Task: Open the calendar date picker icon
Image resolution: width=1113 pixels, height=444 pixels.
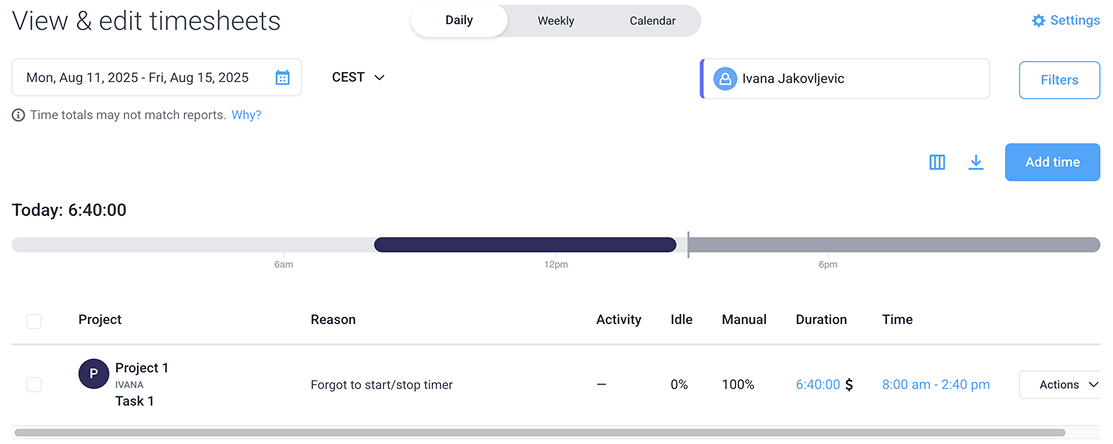Action: (282, 77)
